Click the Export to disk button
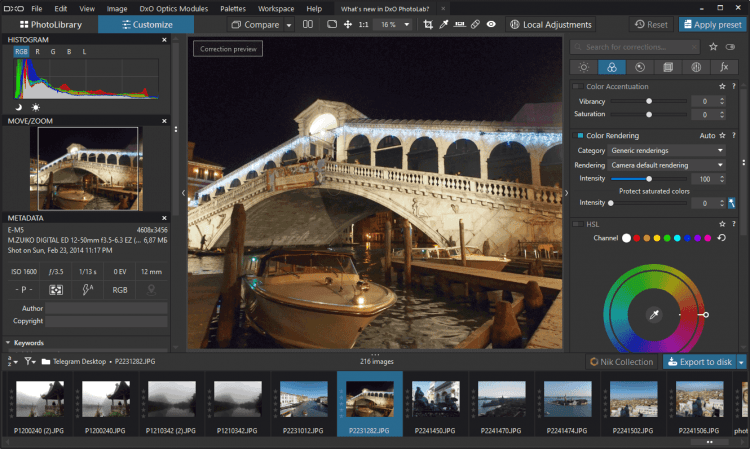This screenshot has height=449, width=750. (698, 362)
